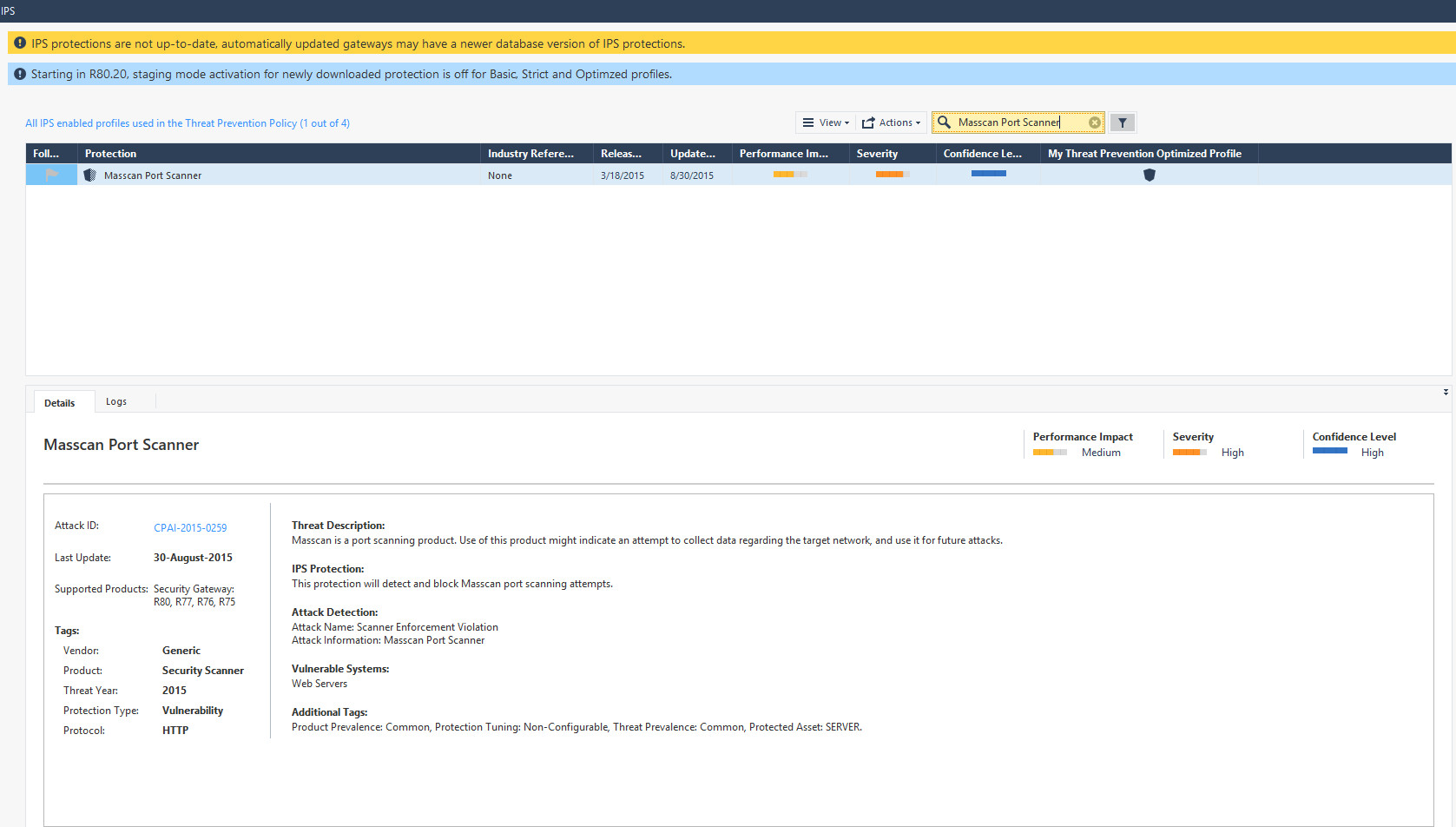Click the warning icon in the yellow banner
Screen dimensions: 1456x827
coord(20,43)
